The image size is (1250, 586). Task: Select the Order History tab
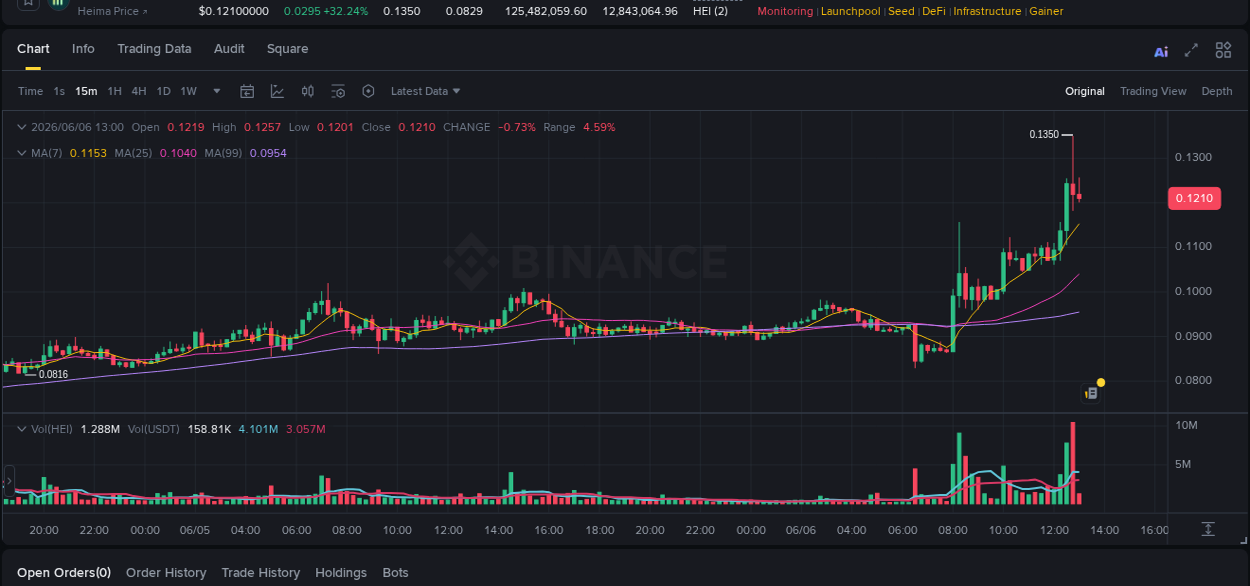coord(166,573)
